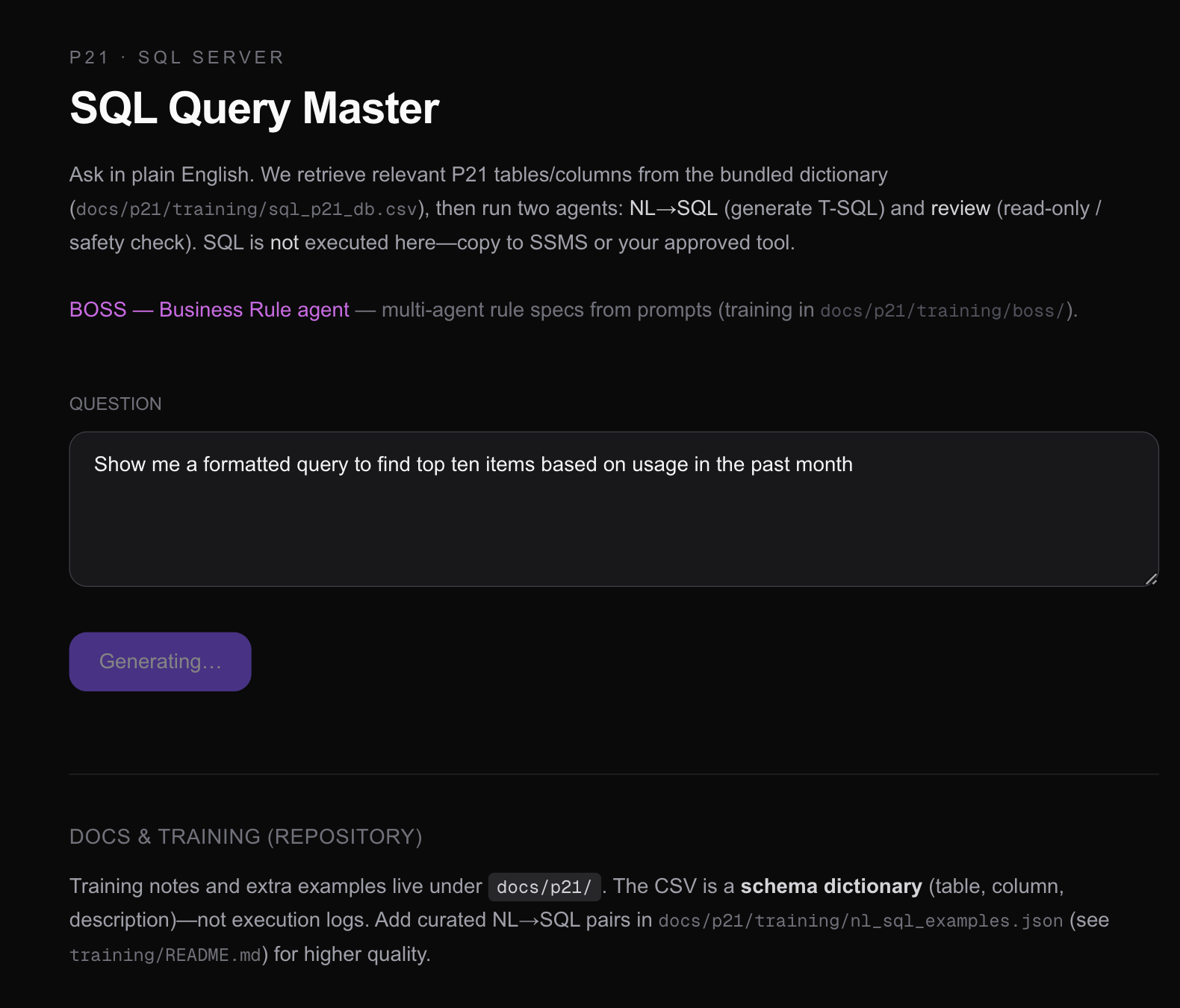Click the P21 · SQL SERVER label
The width and height of the screenshot is (1180, 1008).
[x=177, y=57]
